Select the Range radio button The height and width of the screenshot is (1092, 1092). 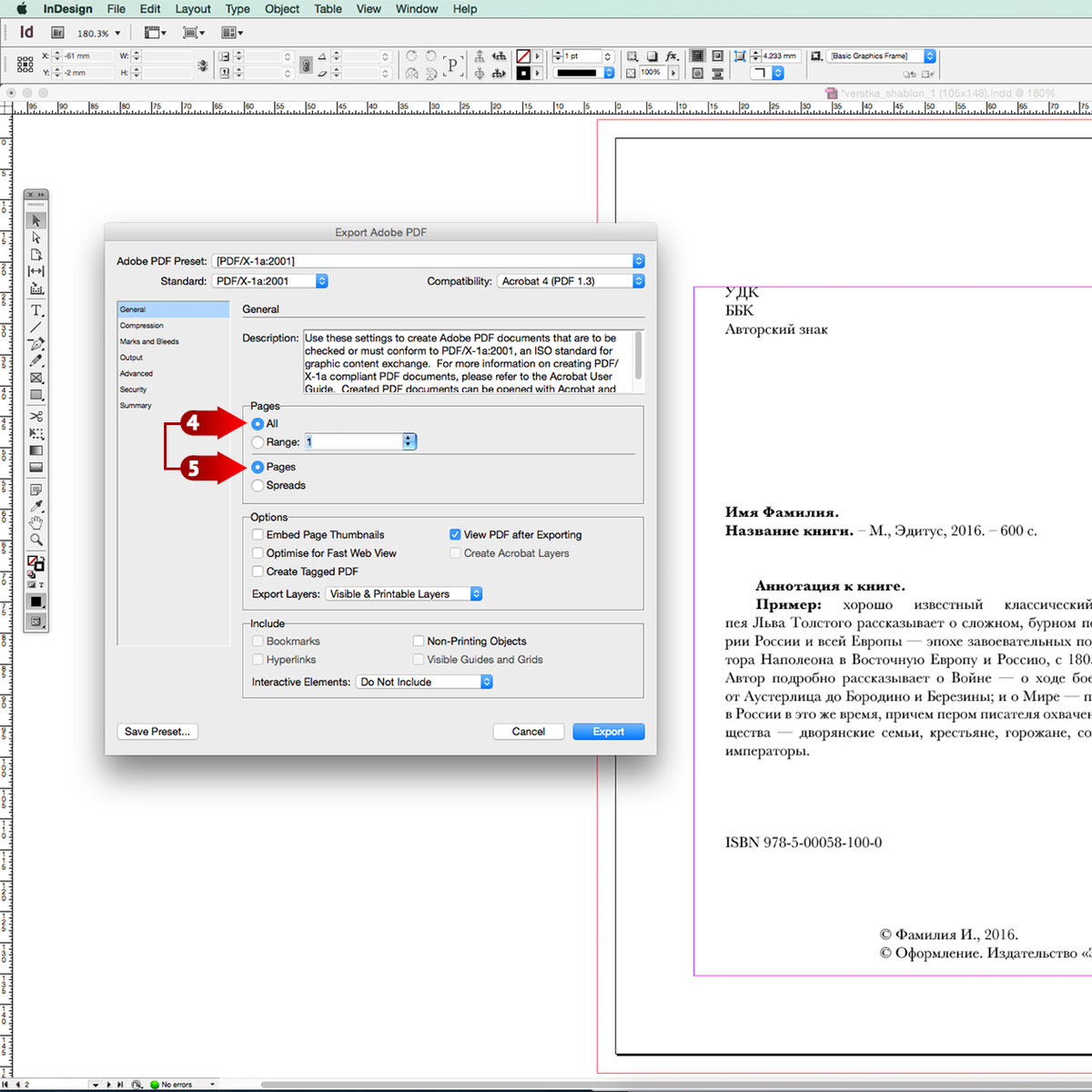point(258,442)
